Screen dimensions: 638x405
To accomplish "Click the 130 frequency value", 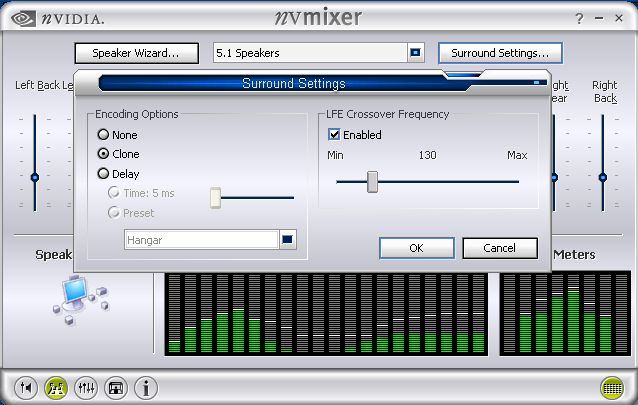I will point(428,155).
